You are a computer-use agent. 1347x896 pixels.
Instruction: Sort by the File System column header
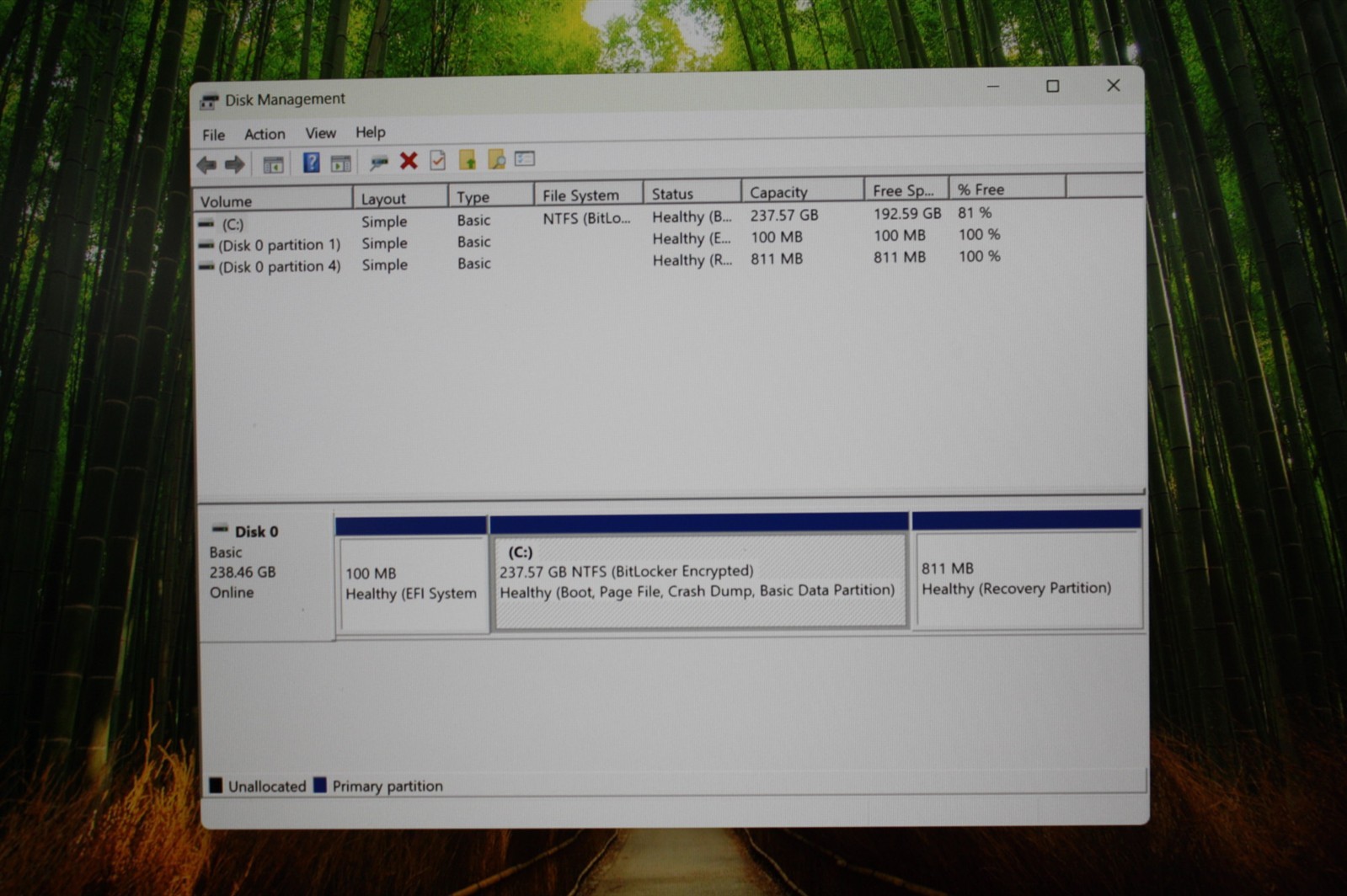pos(588,195)
